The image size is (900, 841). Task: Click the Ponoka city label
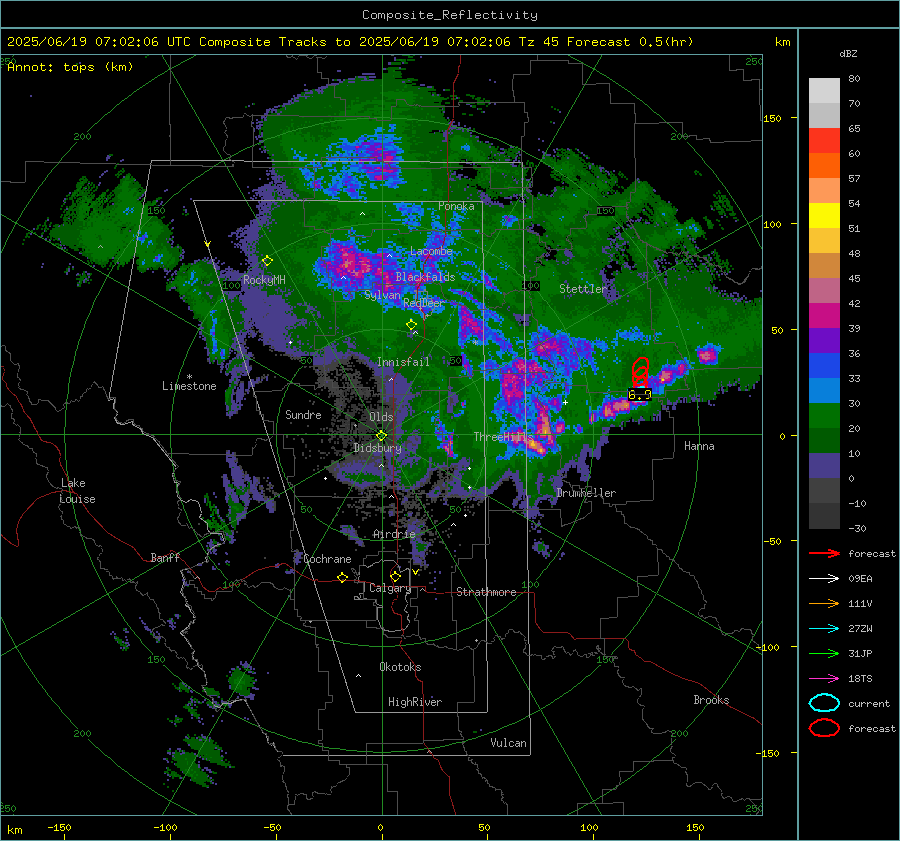[456, 206]
